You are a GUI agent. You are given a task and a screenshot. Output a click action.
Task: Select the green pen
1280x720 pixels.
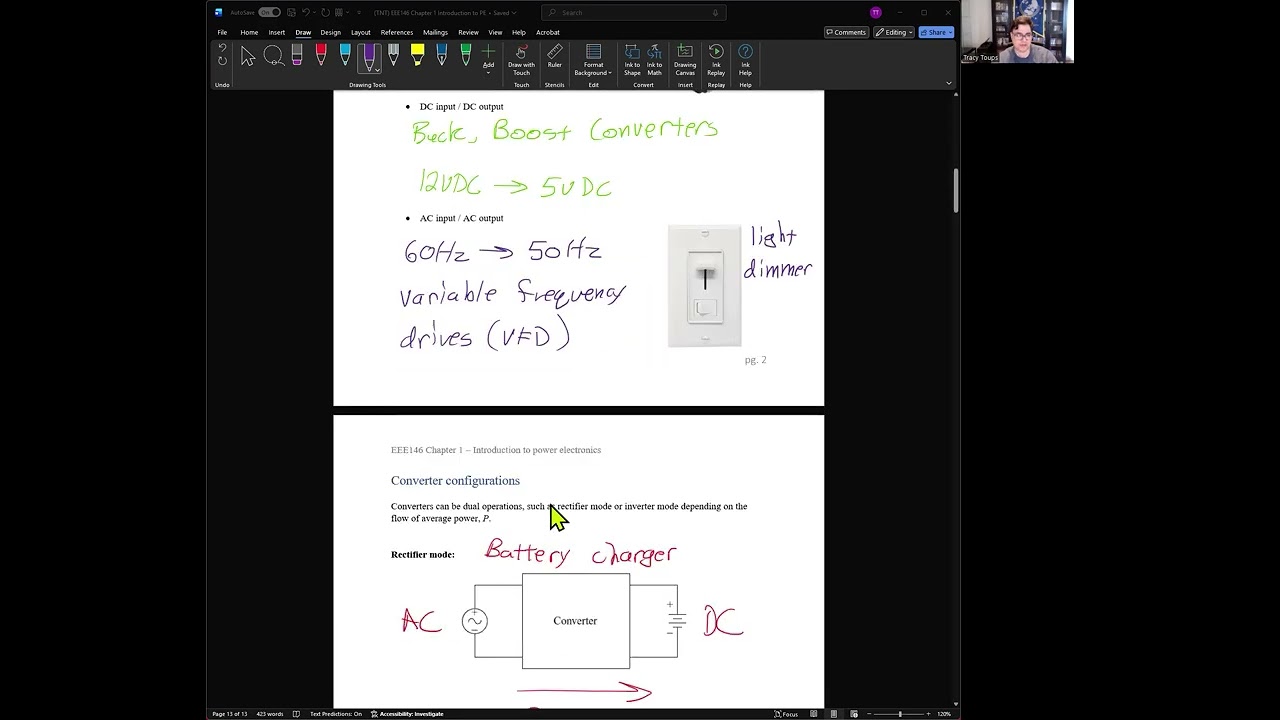click(x=465, y=57)
